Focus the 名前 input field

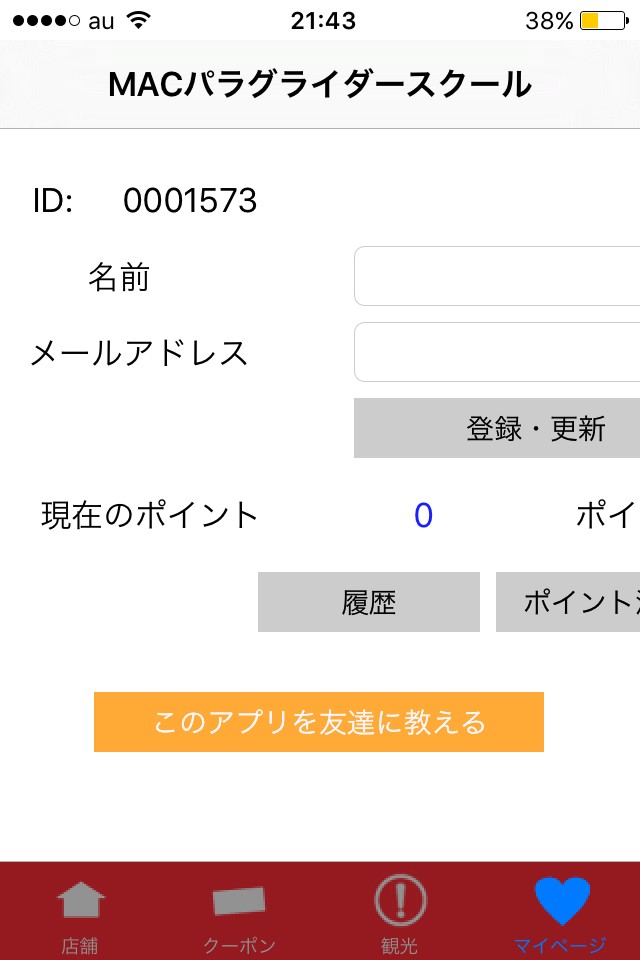click(x=497, y=276)
